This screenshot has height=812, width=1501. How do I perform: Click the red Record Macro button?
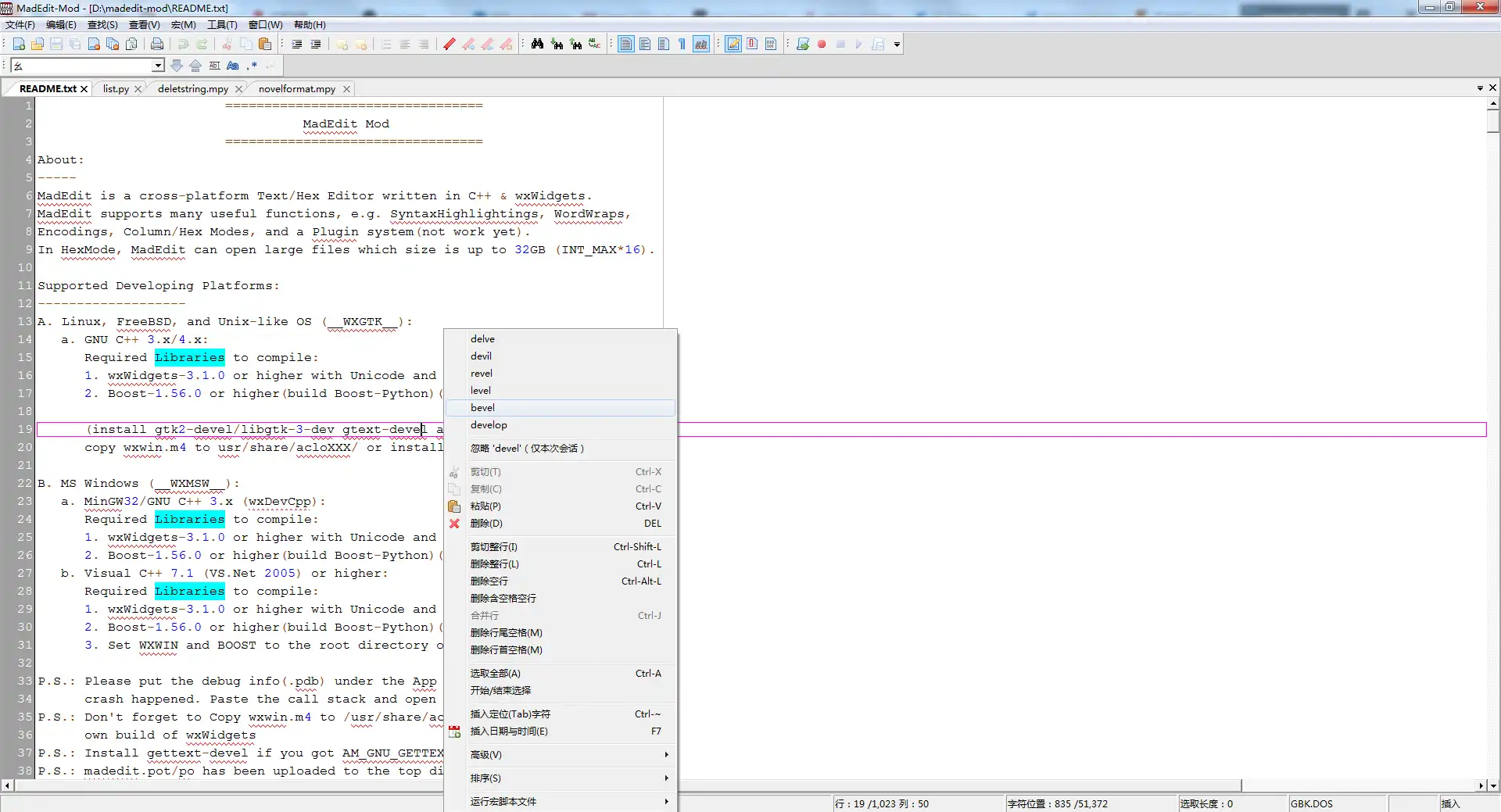[x=822, y=45]
